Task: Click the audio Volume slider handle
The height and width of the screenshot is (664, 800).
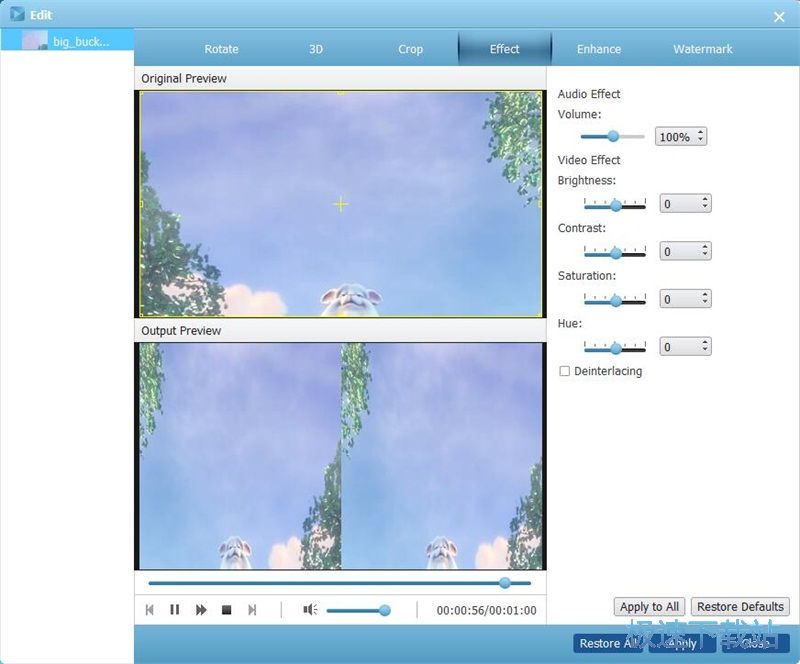Action: tap(613, 136)
